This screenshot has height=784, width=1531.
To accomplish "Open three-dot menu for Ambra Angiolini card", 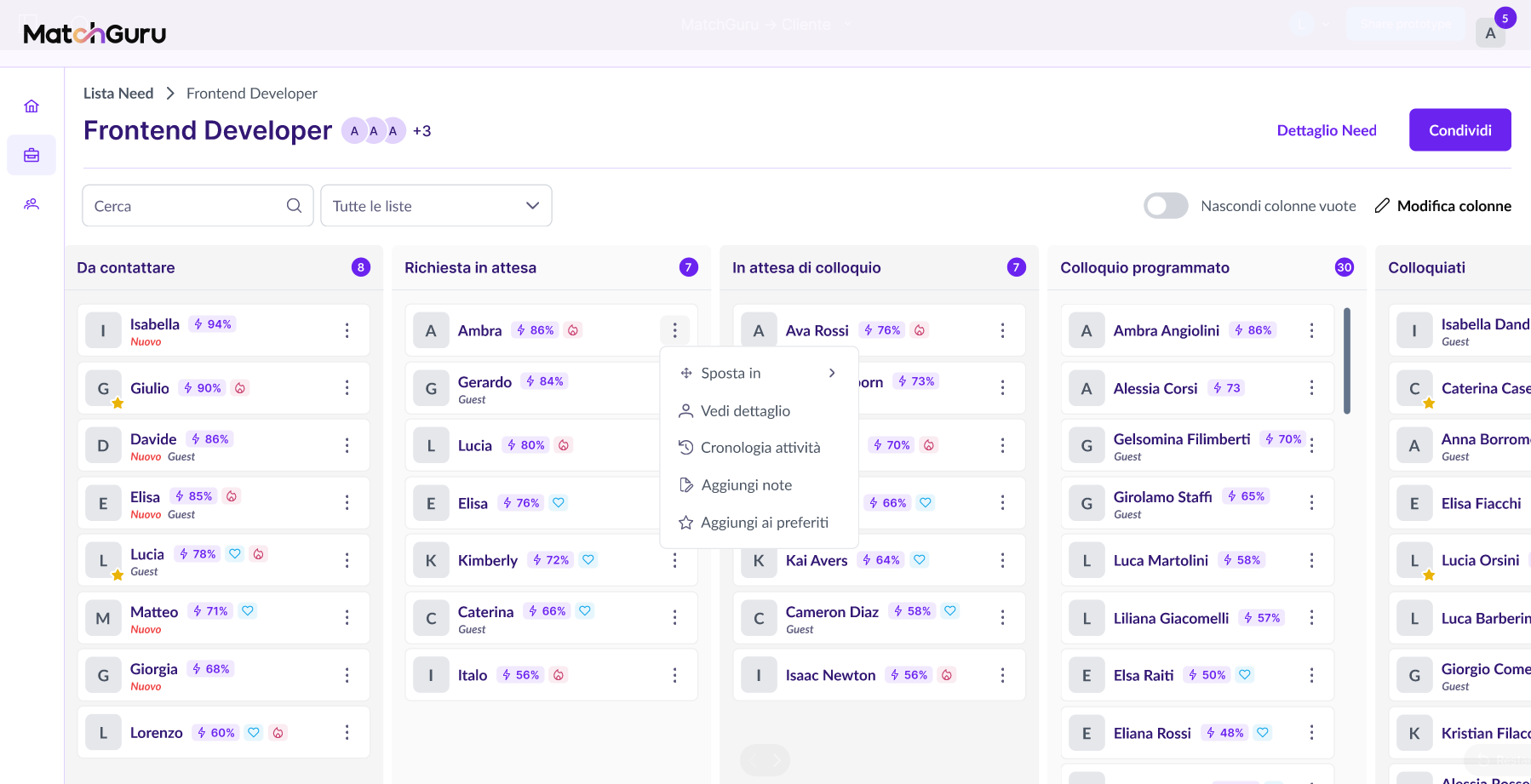I will click(x=1311, y=330).
